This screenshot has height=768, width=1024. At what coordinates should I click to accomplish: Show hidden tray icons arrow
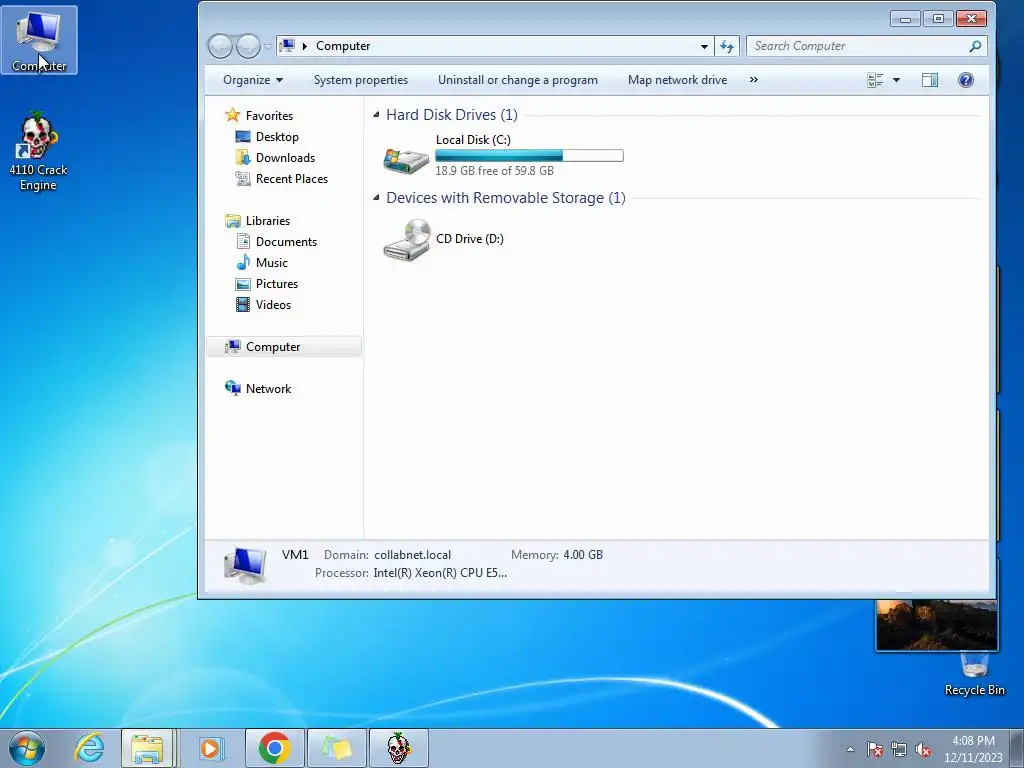(850, 750)
